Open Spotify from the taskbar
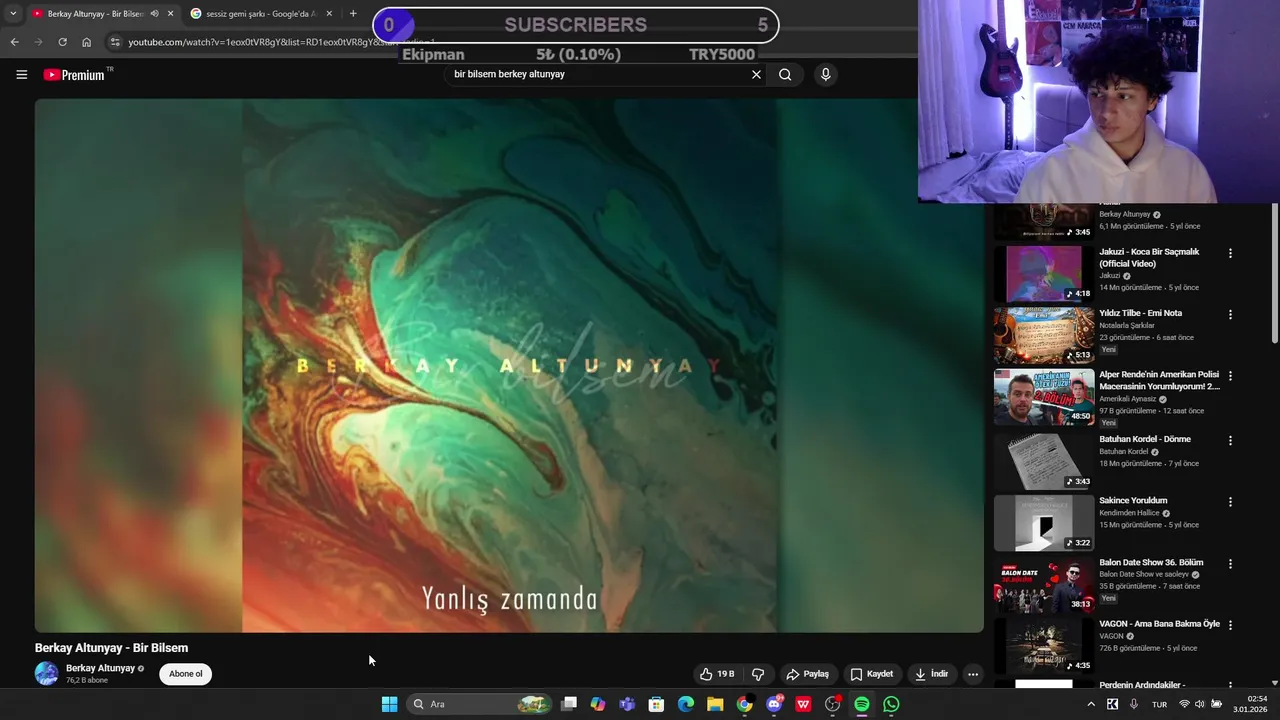 [862, 704]
